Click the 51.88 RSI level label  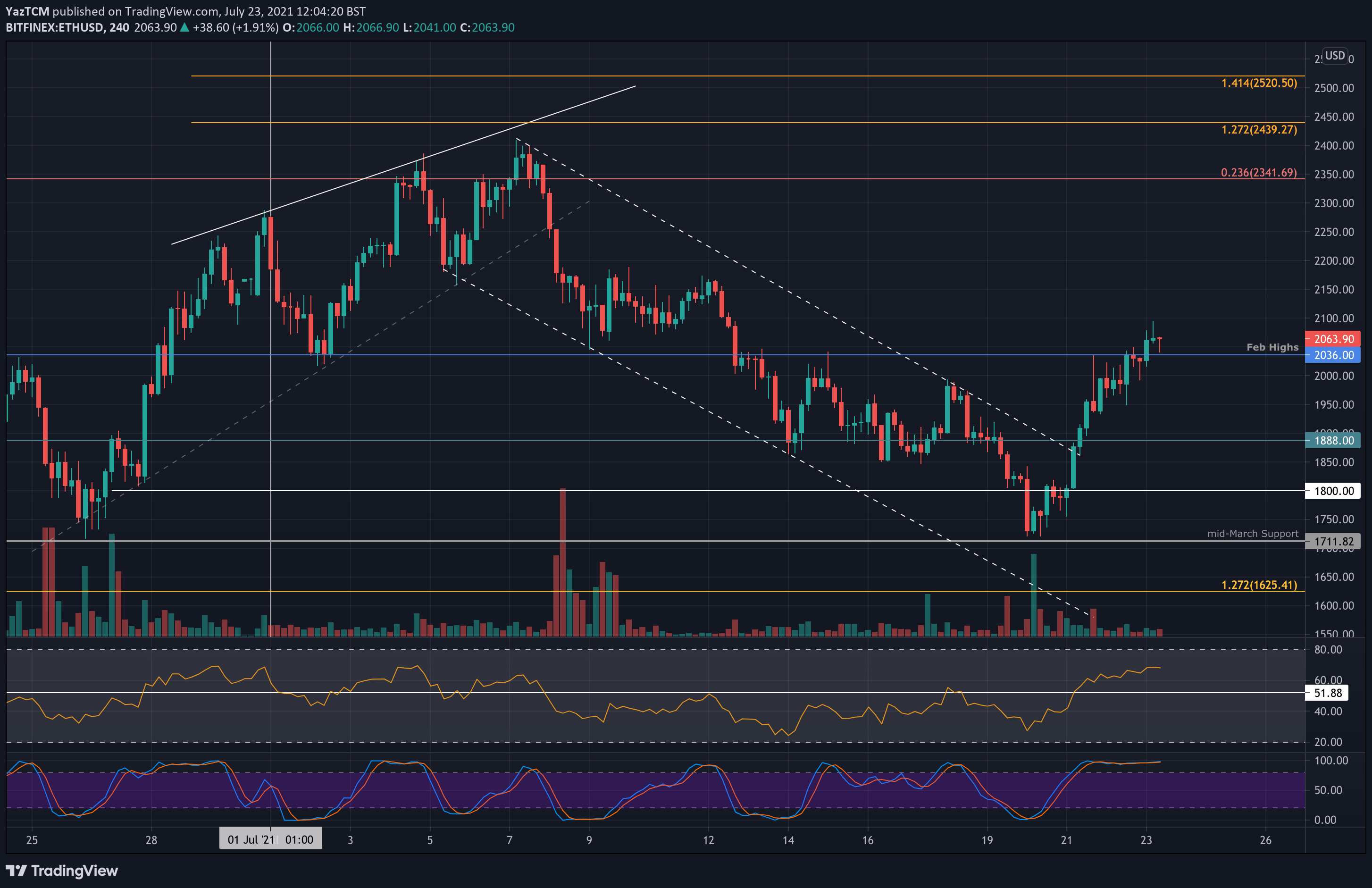pos(1326,693)
